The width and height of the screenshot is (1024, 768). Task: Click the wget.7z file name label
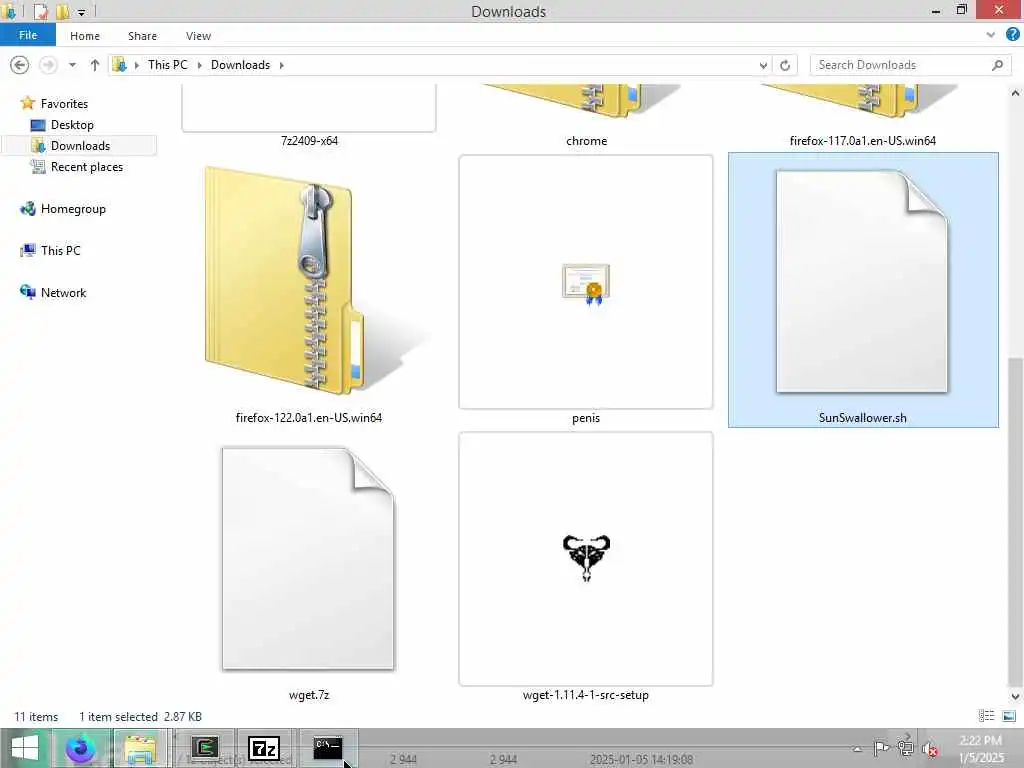309,695
